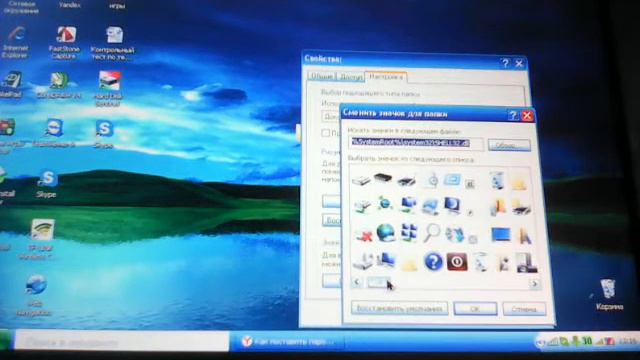Open the TP-LINK wireless utility icon

point(42,239)
